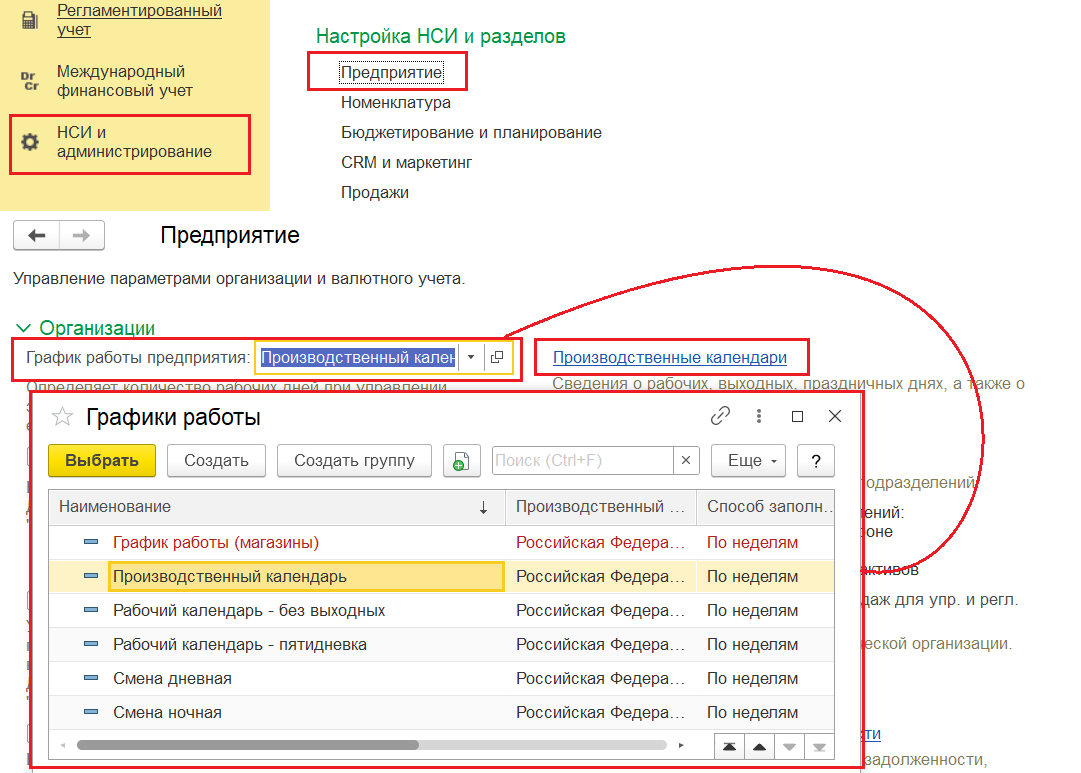1081x773 pixels.
Task: Open the Предприятие settings item
Action: [x=391, y=72]
